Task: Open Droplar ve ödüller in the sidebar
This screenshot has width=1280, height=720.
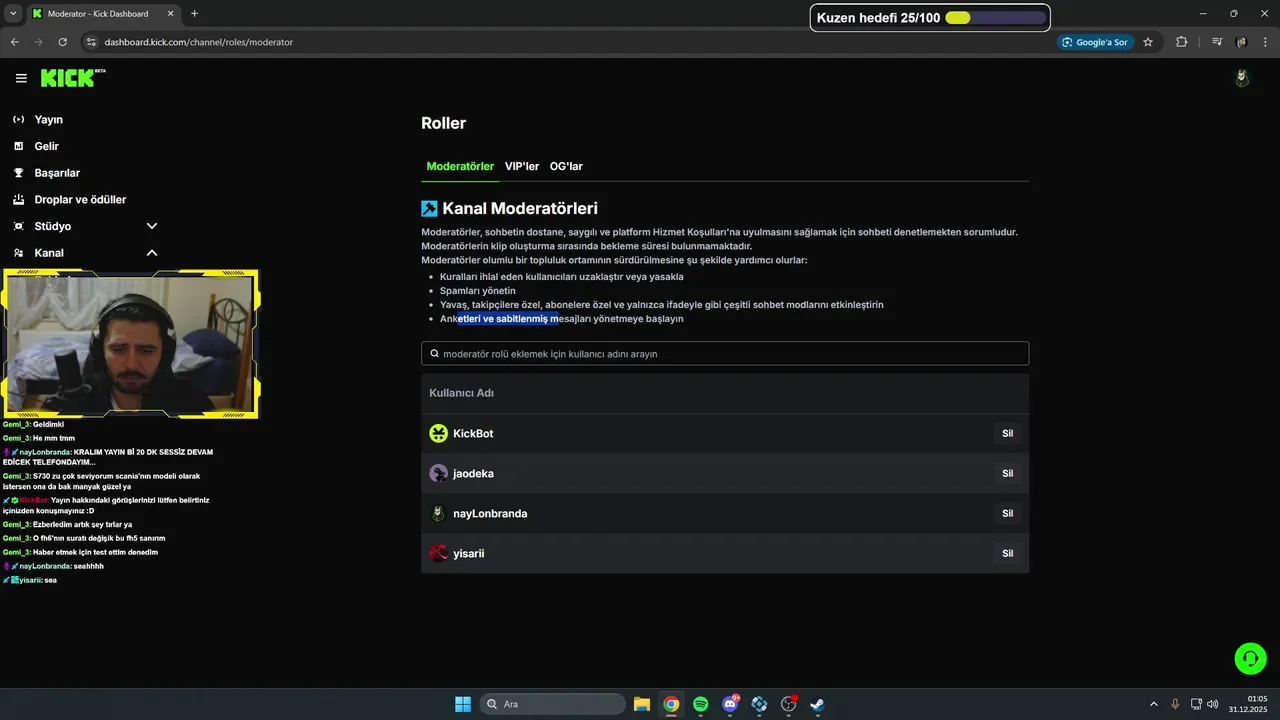Action: [x=80, y=199]
